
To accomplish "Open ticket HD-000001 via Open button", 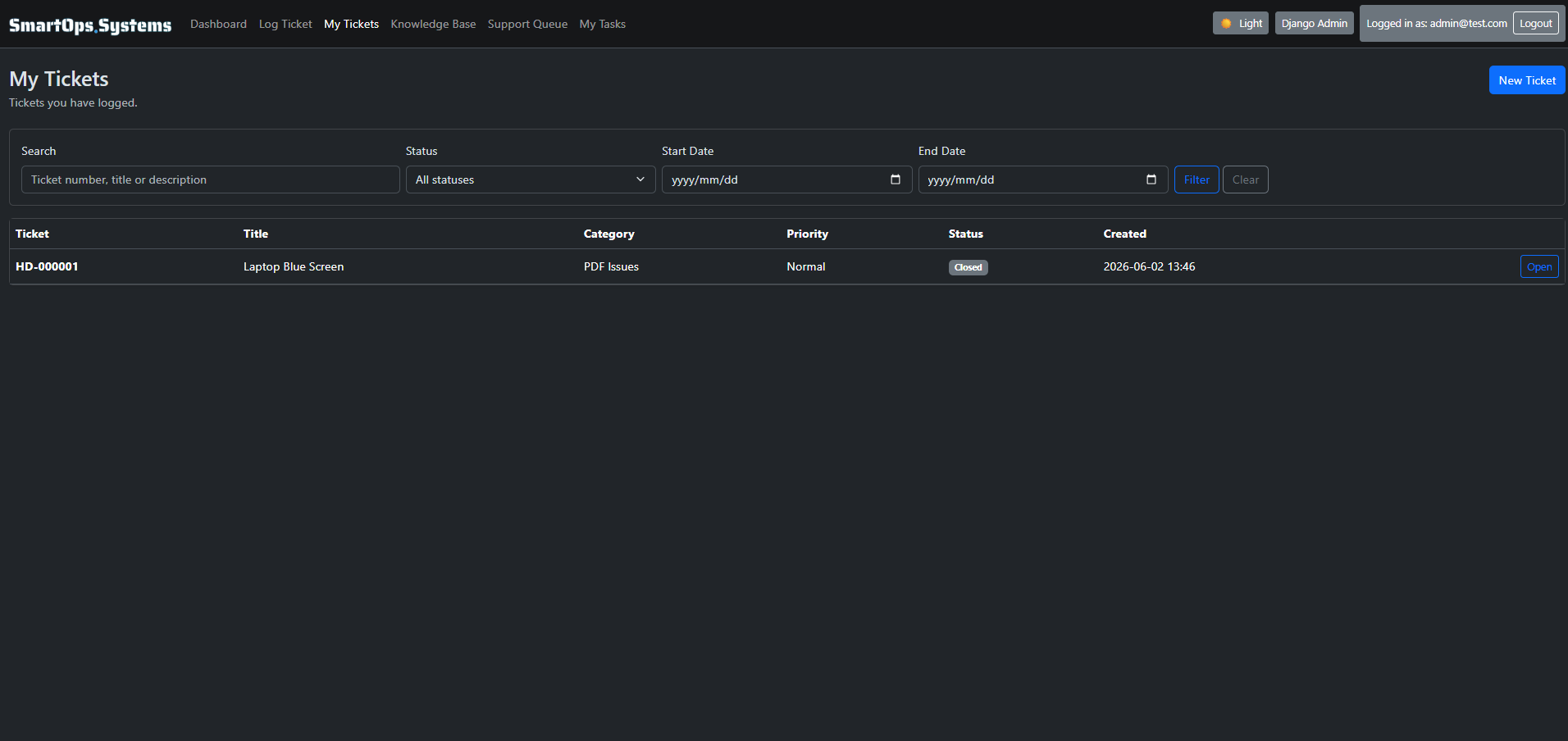I will pos(1539,266).
